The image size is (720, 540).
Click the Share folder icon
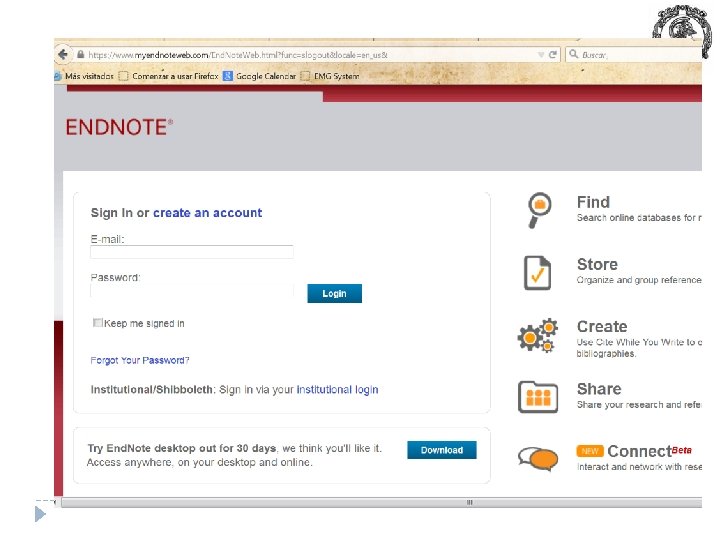coord(538,397)
